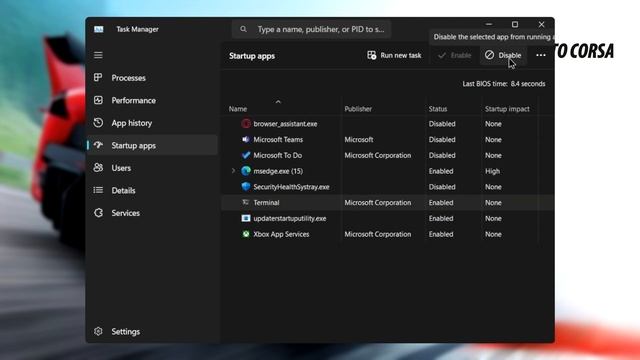This screenshot has height=360, width=640.
Task: Open the Processes page
Action: [x=153, y=78]
